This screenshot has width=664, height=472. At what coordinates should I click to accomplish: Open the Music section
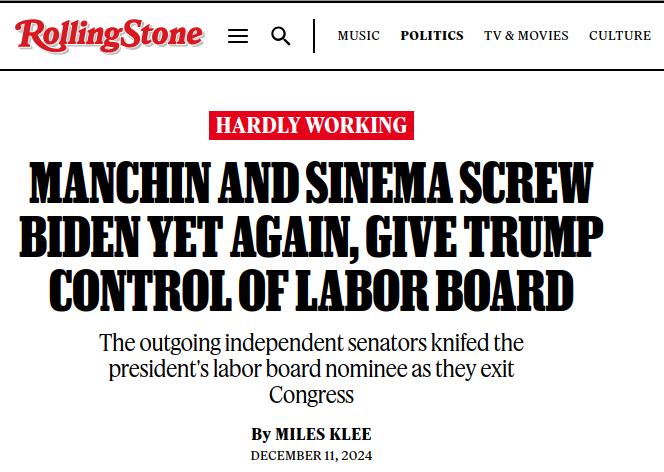point(358,36)
